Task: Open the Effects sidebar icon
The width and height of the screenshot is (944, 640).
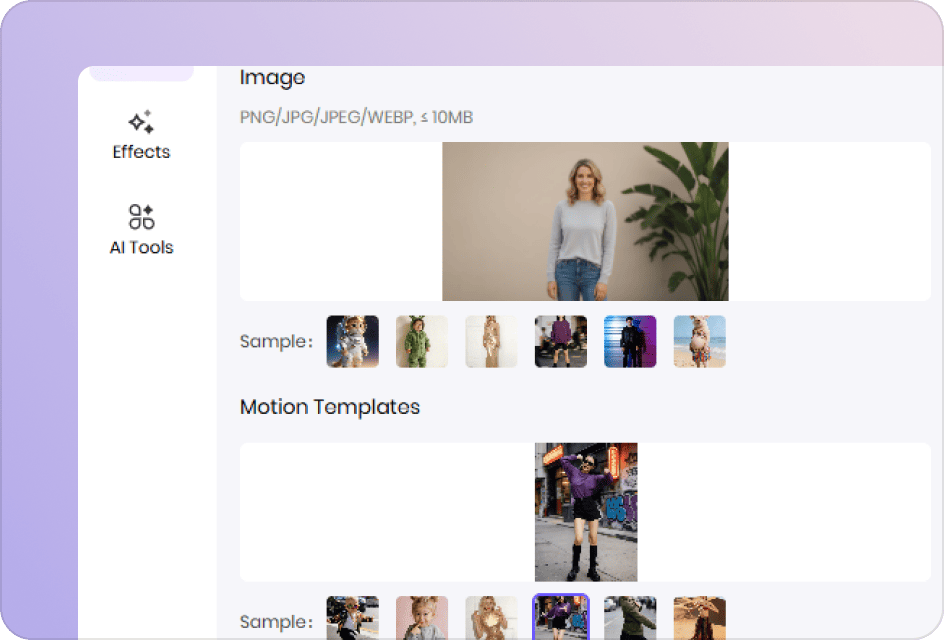Action: coord(141,123)
